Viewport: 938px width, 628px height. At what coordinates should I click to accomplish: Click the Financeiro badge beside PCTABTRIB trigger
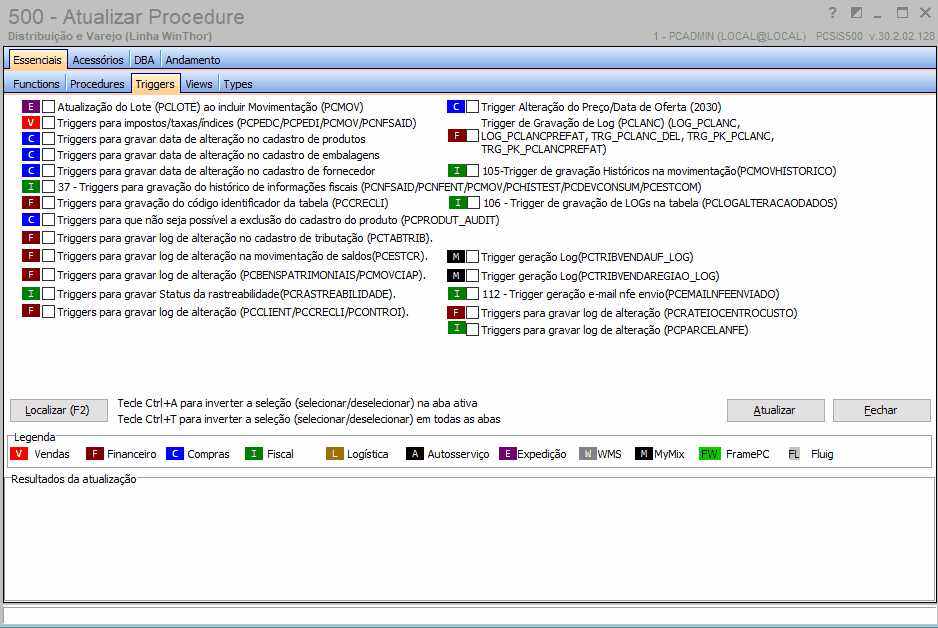tap(31, 237)
